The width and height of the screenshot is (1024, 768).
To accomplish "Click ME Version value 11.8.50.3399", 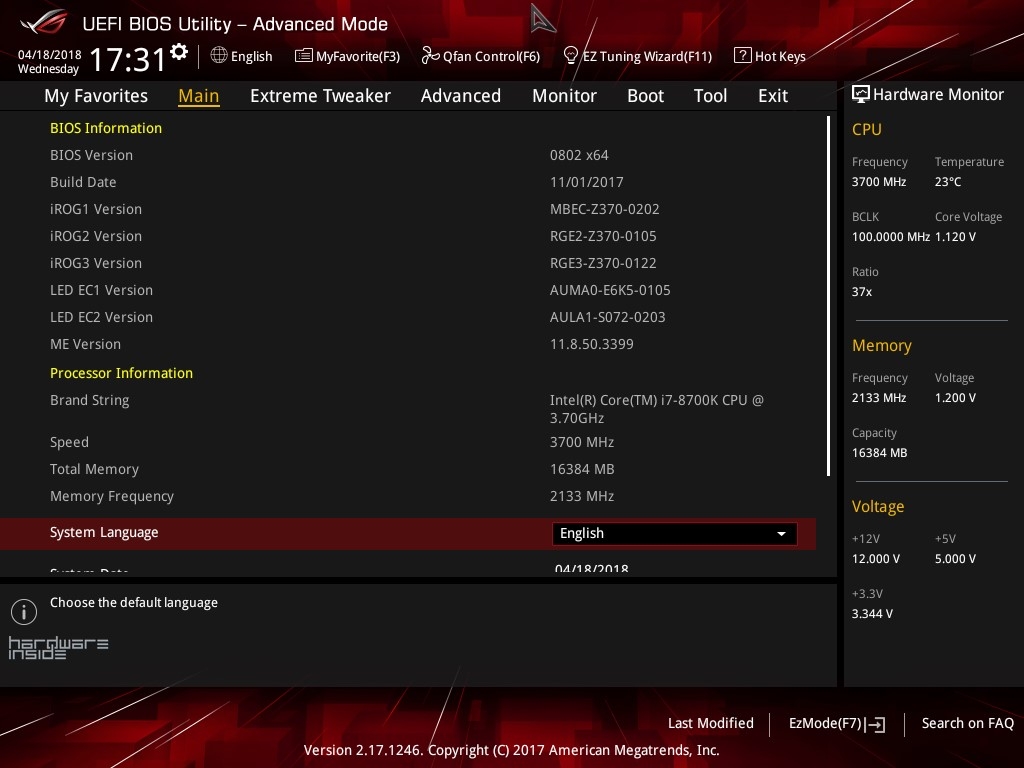I will click(x=592, y=344).
